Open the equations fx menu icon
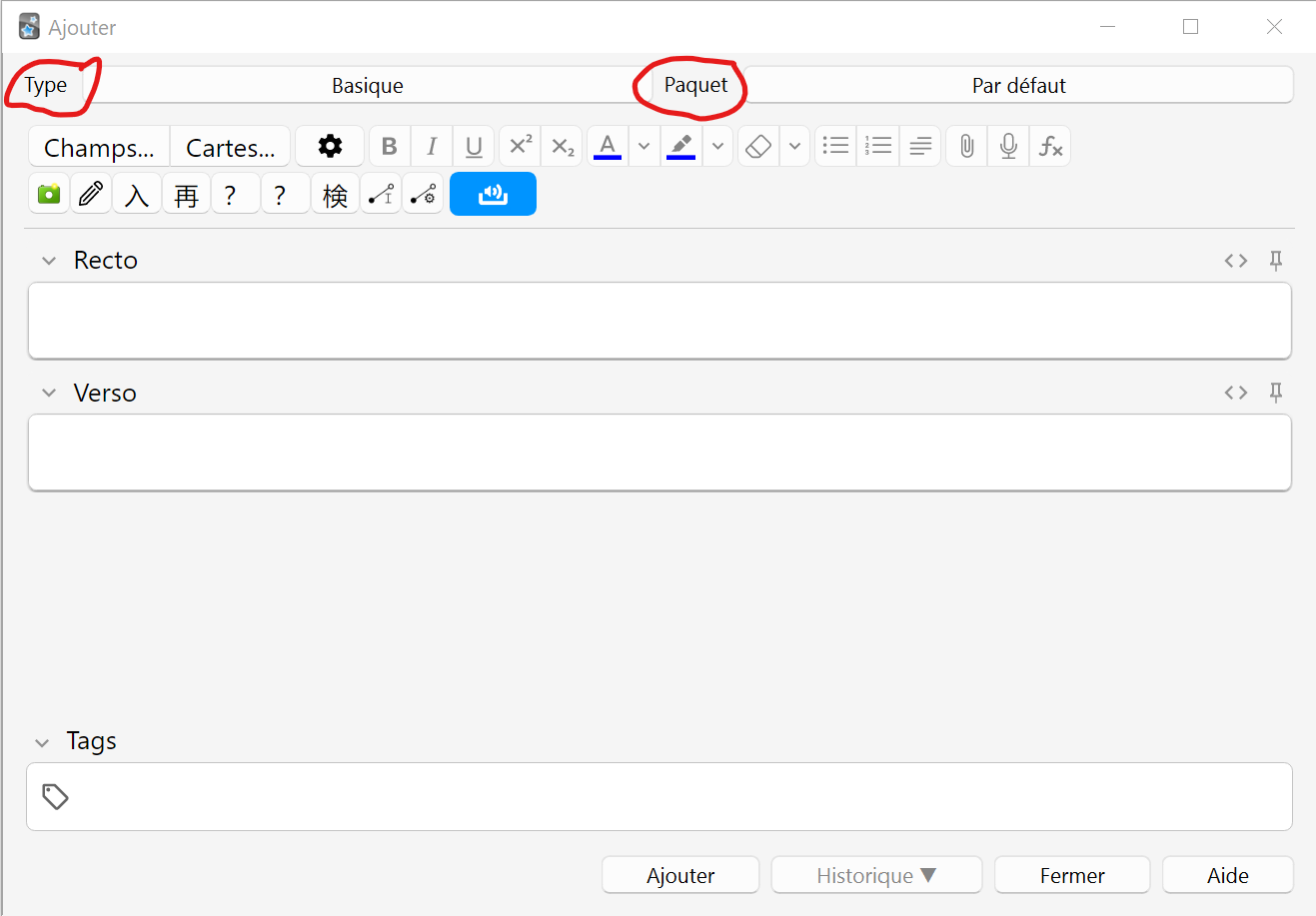Viewport: 1316px width, 916px height. click(1050, 146)
